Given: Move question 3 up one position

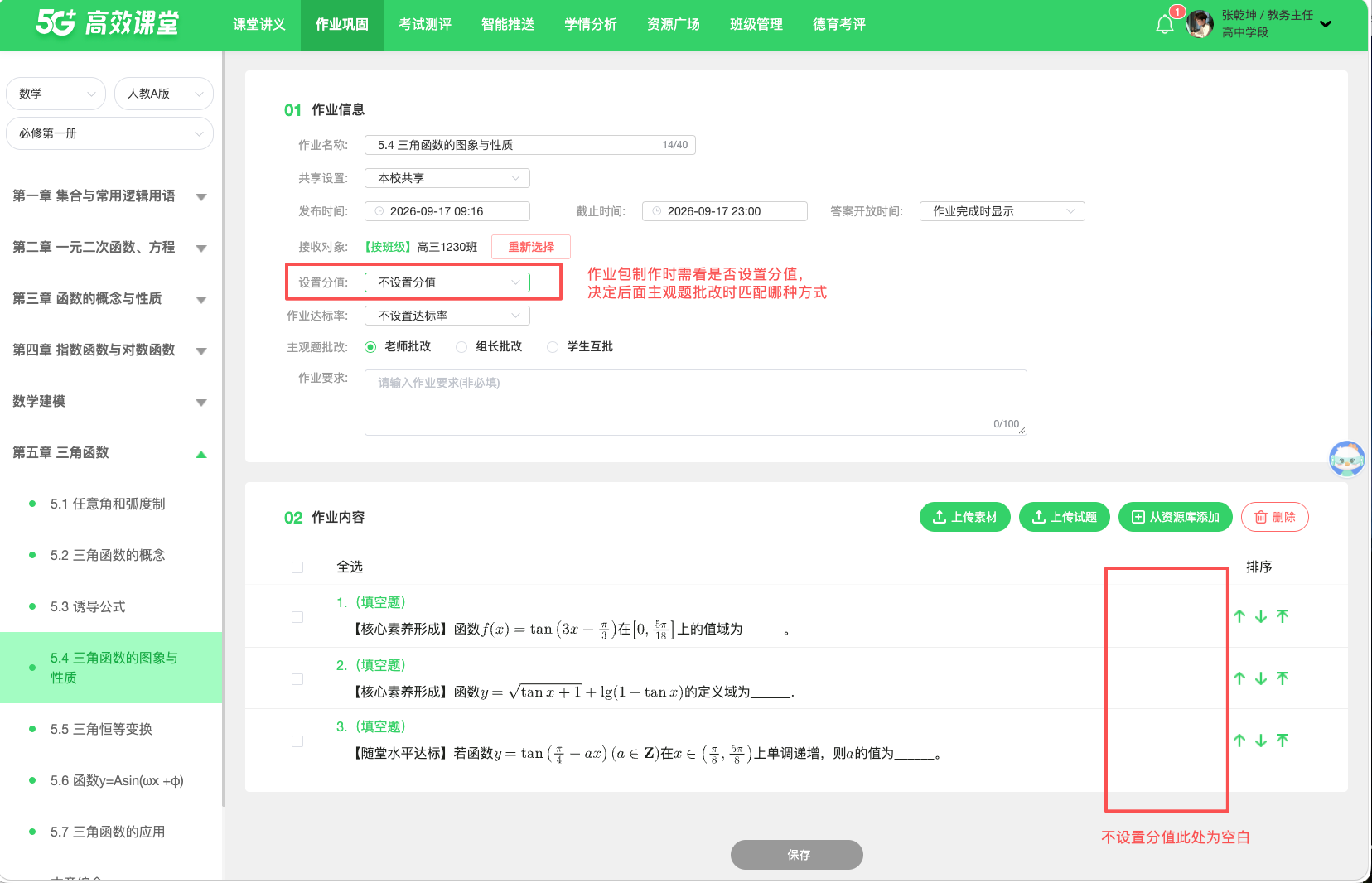Looking at the screenshot, I should [x=1239, y=741].
